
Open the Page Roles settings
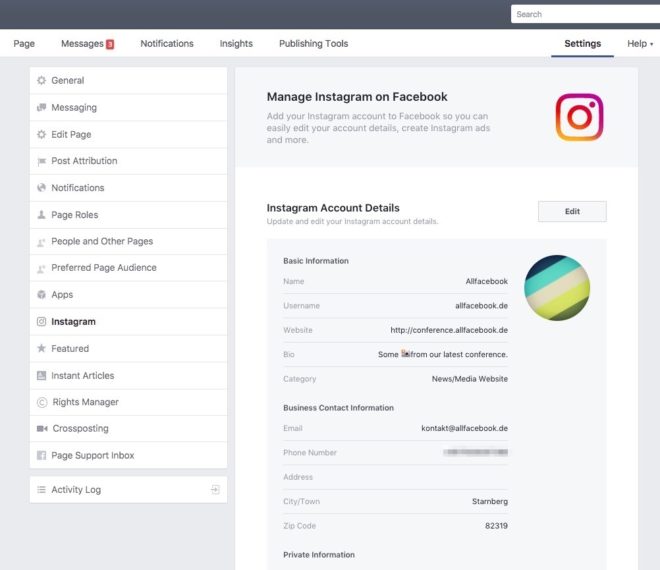(x=128, y=215)
